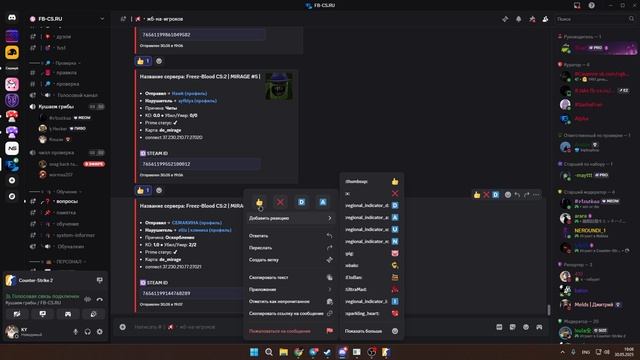Viewport: 640px width, 360px height.
Task: Toggle channel notification bell in header
Action: tap(518, 19)
